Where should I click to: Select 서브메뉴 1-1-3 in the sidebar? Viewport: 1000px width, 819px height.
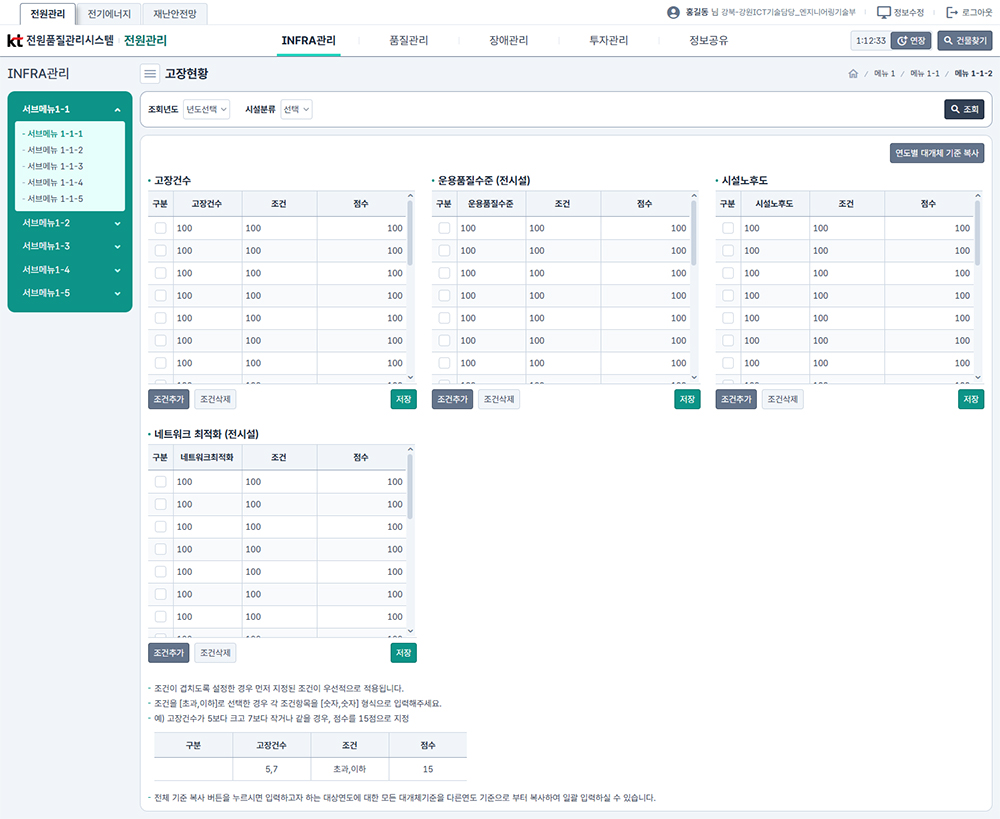coord(55,166)
